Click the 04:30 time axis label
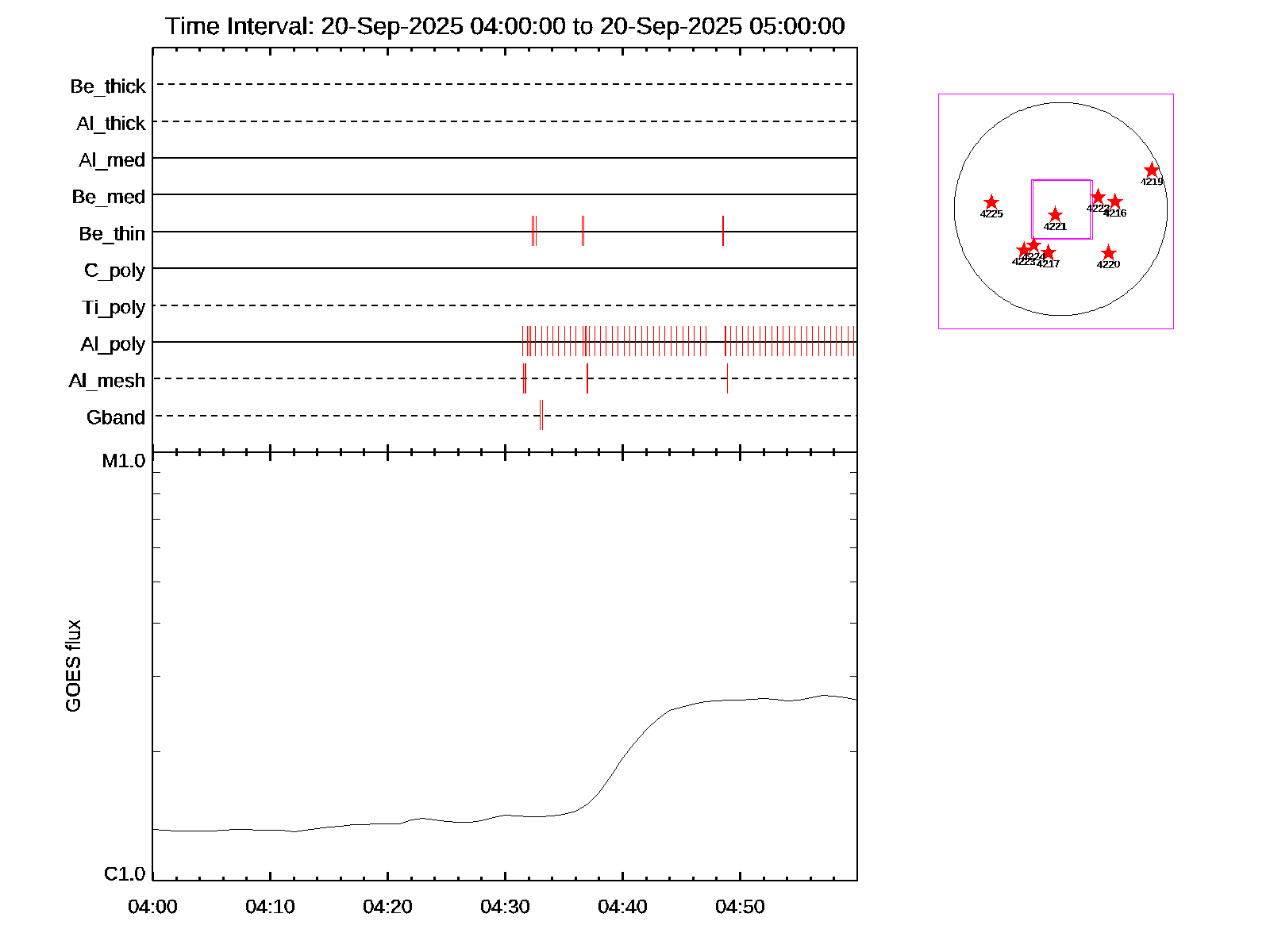Screen dimensions: 1270x952 pos(505,907)
